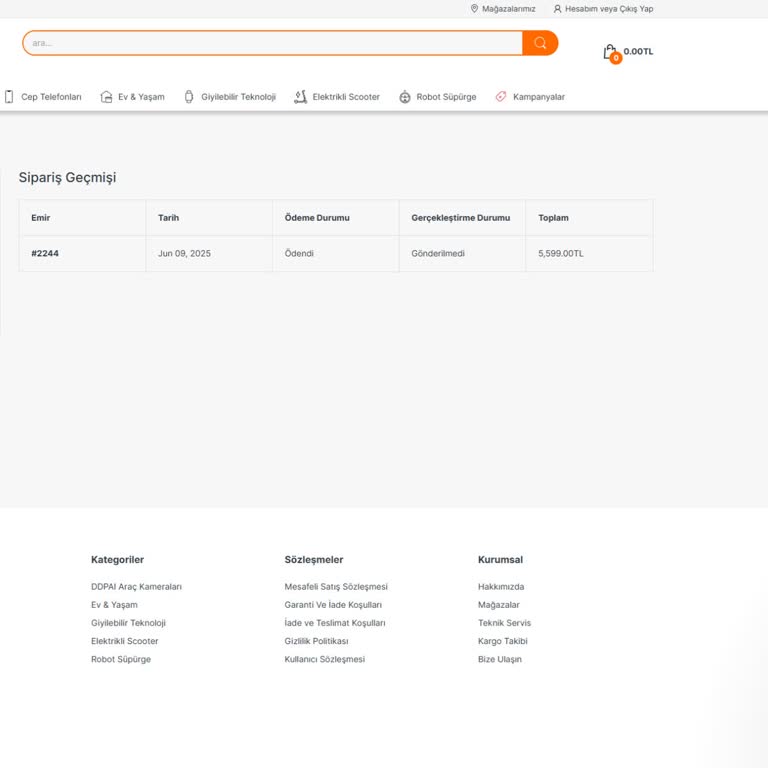Screen dimensions: 768x768
Task: Click the location pin icon for stores
Action: click(474, 9)
